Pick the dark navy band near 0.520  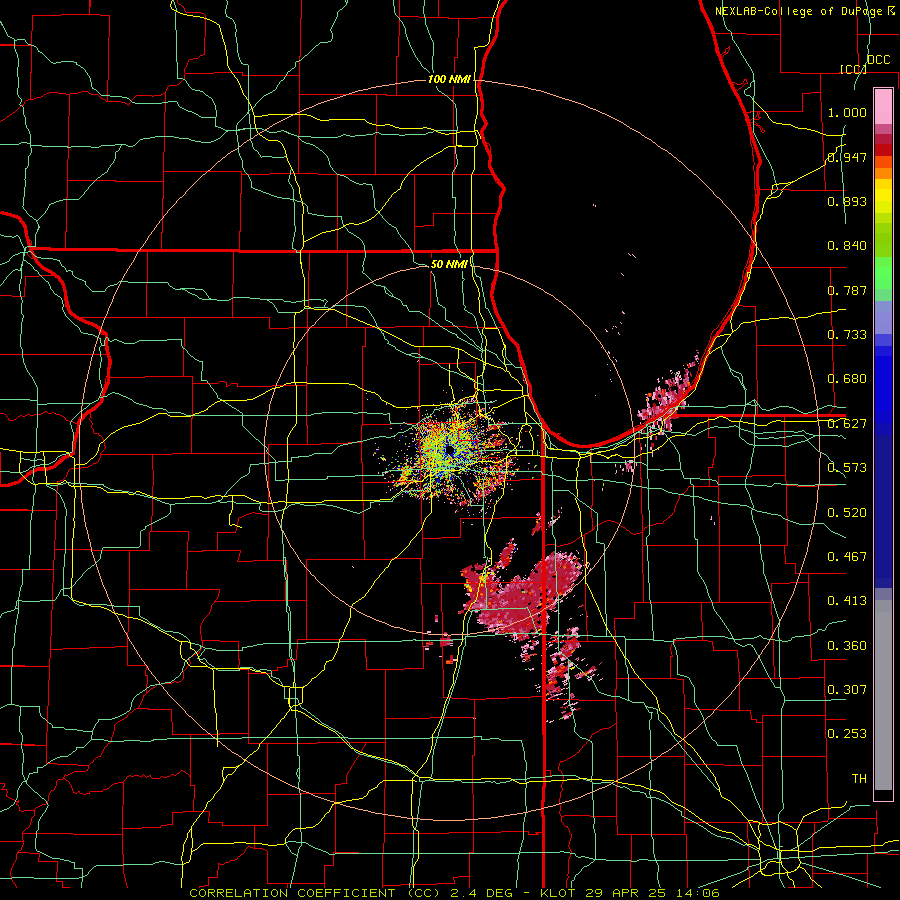[883, 511]
